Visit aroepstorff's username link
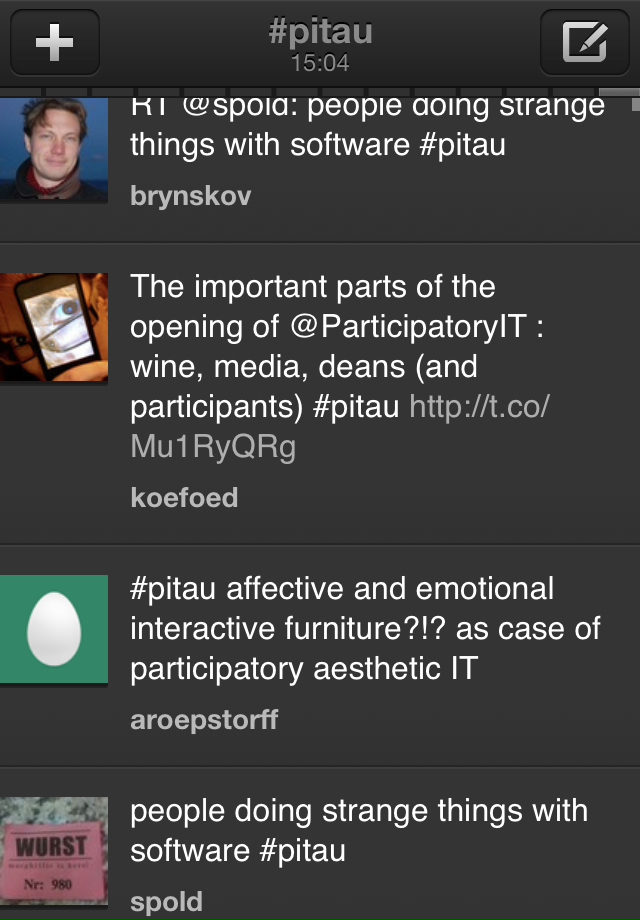 [x=204, y=719]
